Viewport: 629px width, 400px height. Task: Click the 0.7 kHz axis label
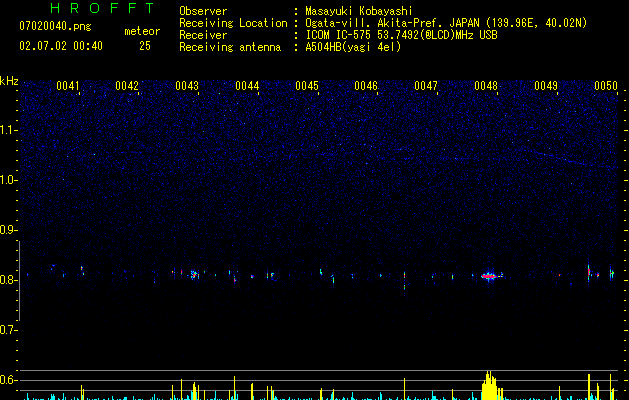[8, 330]
